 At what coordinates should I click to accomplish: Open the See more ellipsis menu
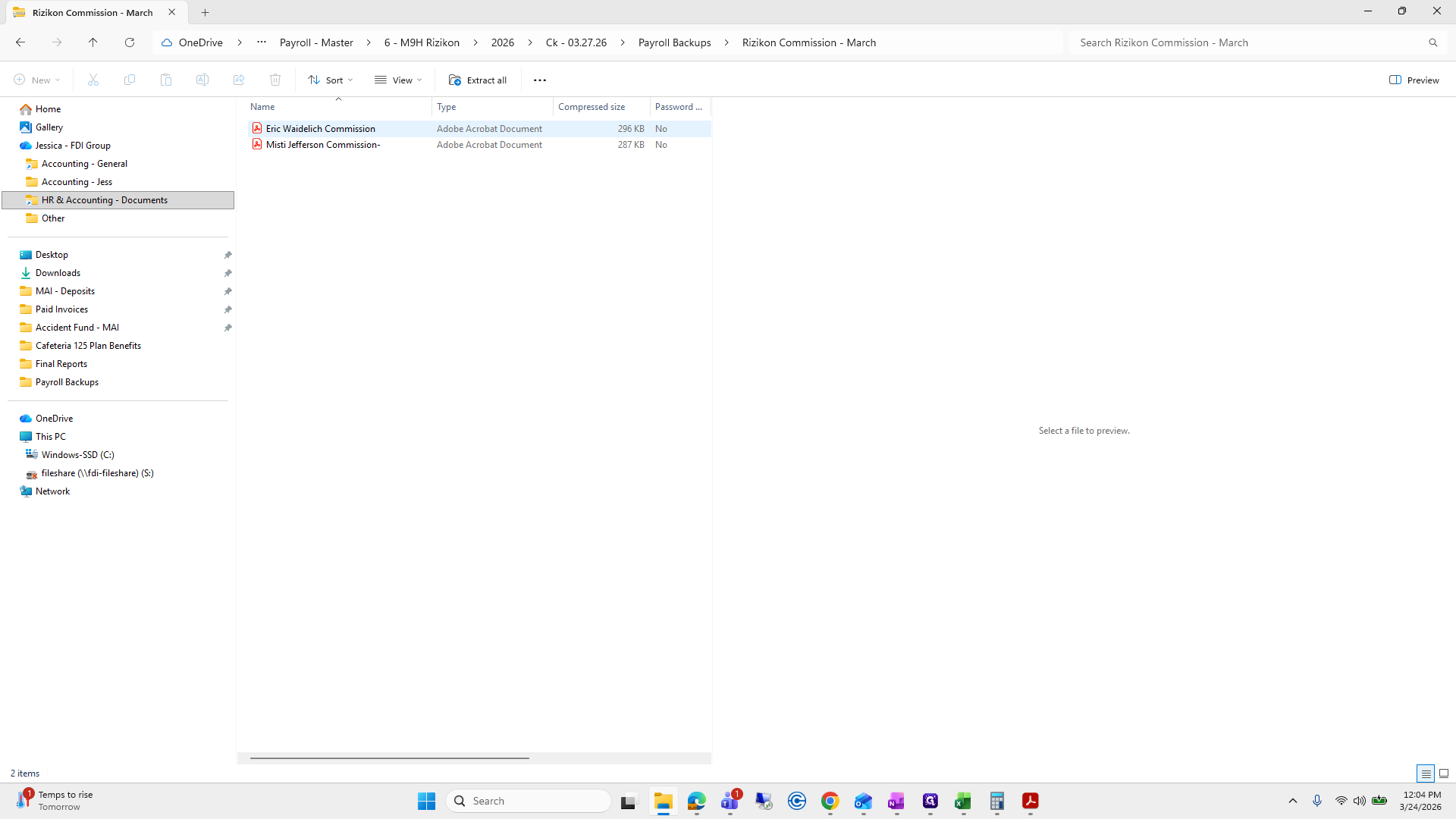(x=540, y=80)
